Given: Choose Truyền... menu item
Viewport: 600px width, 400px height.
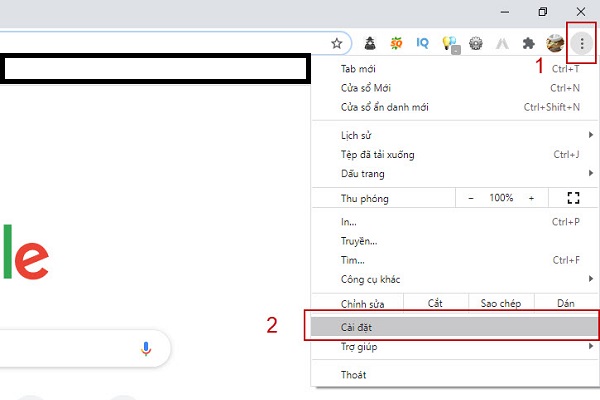Looking at the screenshot, I should click(454, 241).
